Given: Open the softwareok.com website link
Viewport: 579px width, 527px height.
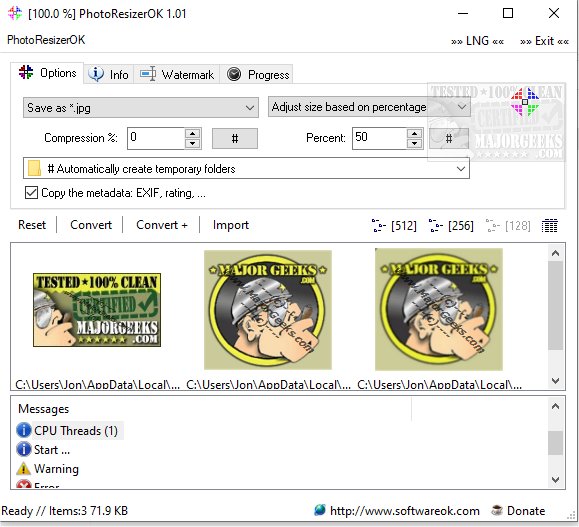Looking at the screenshot, I should click(x=404, y=511).
